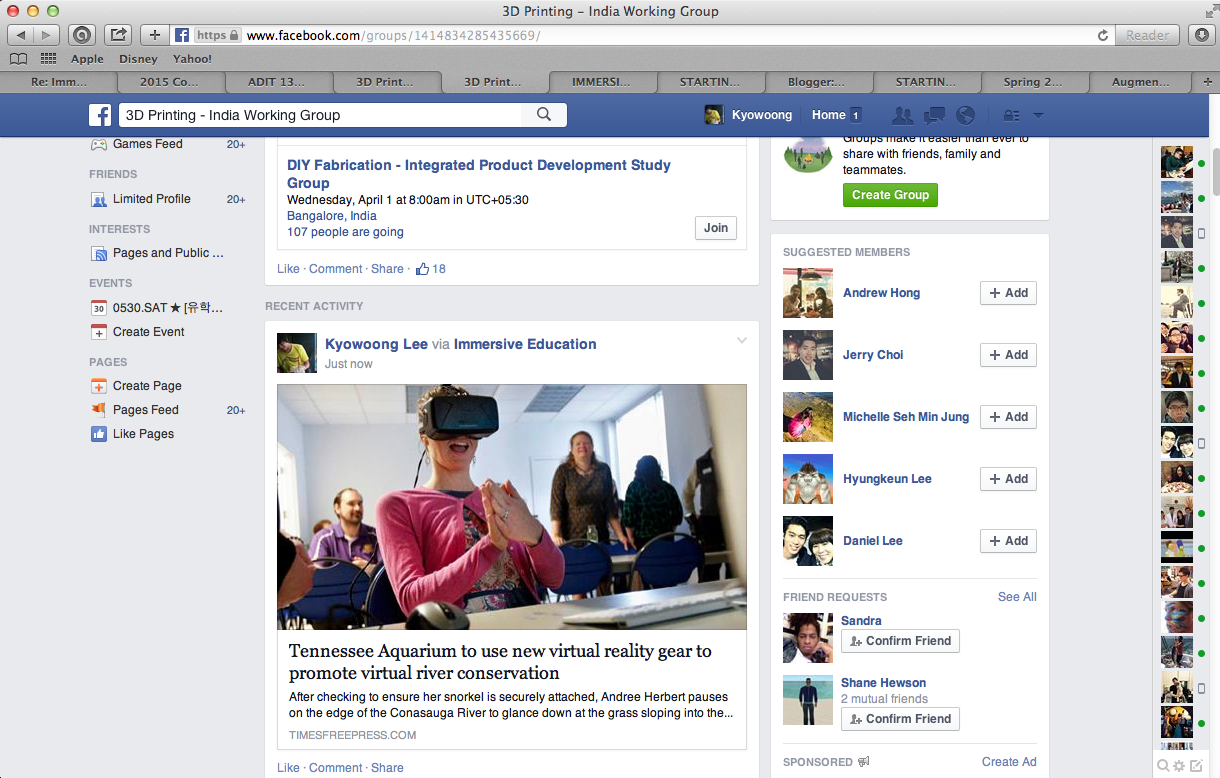Viewport: 1220px width, 778px height.
Task: Open post options chevron on Kyowoong's post
Action: [742, 341]
